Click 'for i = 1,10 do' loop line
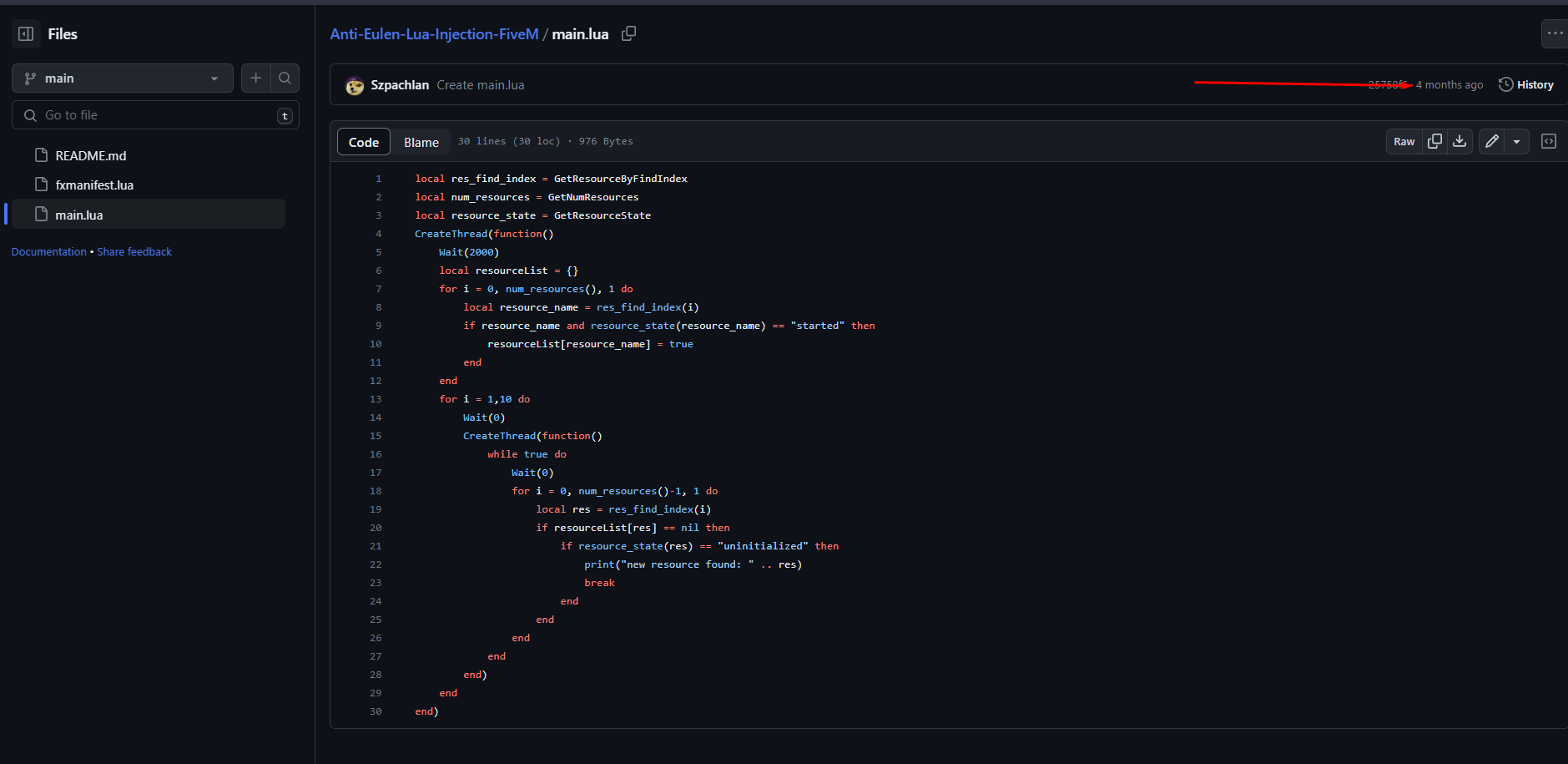Image resolution: width=1568 pixels, height=764 pixels. (x=485, y=399)
